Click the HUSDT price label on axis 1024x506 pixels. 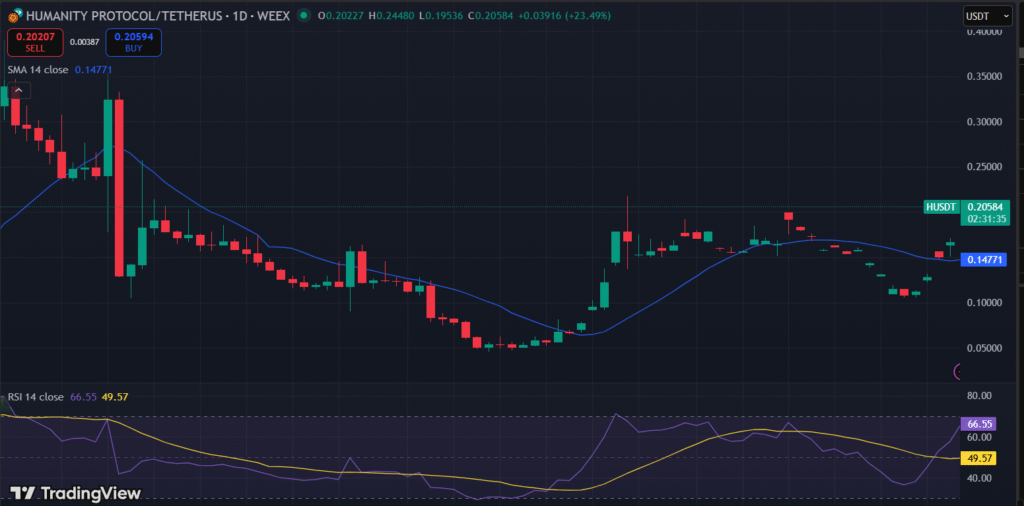tap(941, 206)
